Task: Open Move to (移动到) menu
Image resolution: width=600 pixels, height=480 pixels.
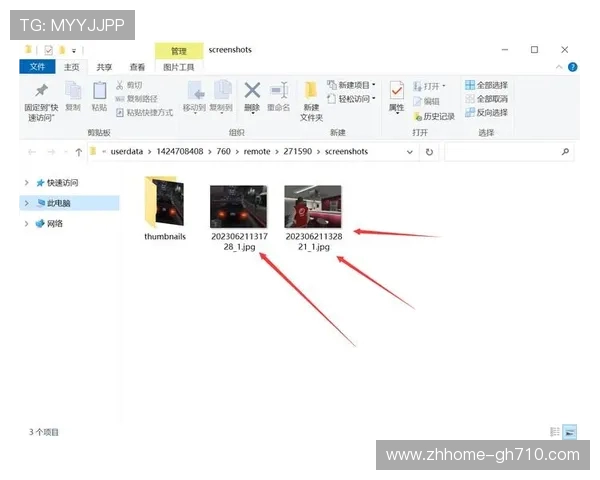Action: coord(194,97)
